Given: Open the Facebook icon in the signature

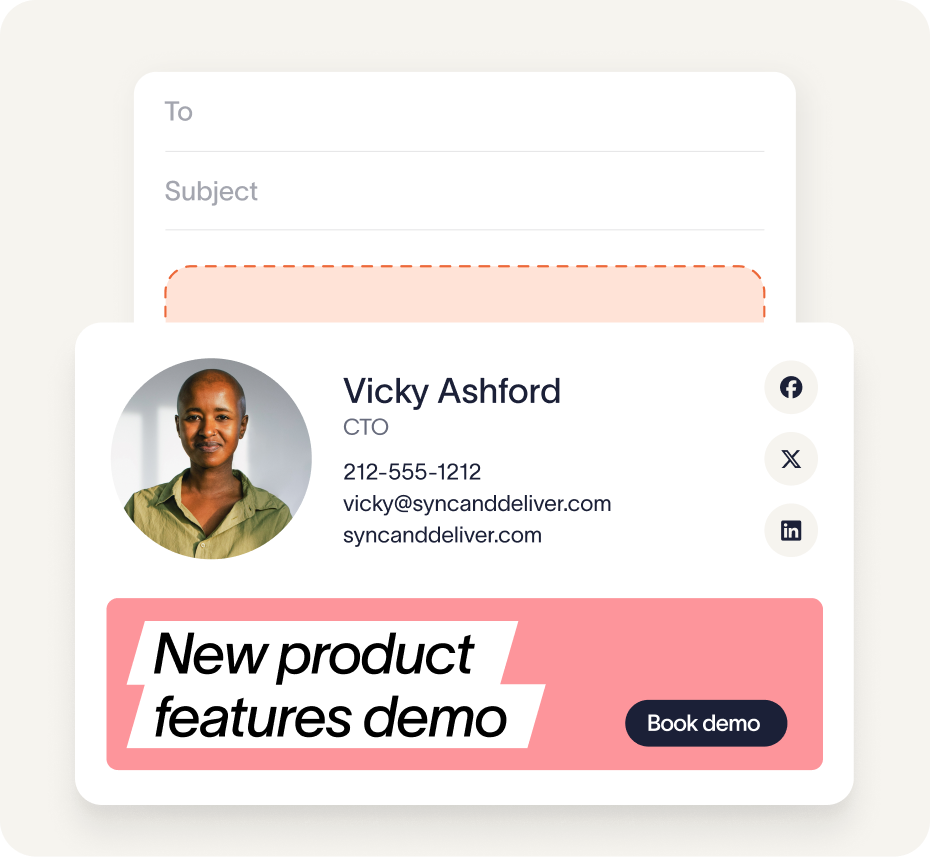Looking at the screenshot, I should point(791,387).
